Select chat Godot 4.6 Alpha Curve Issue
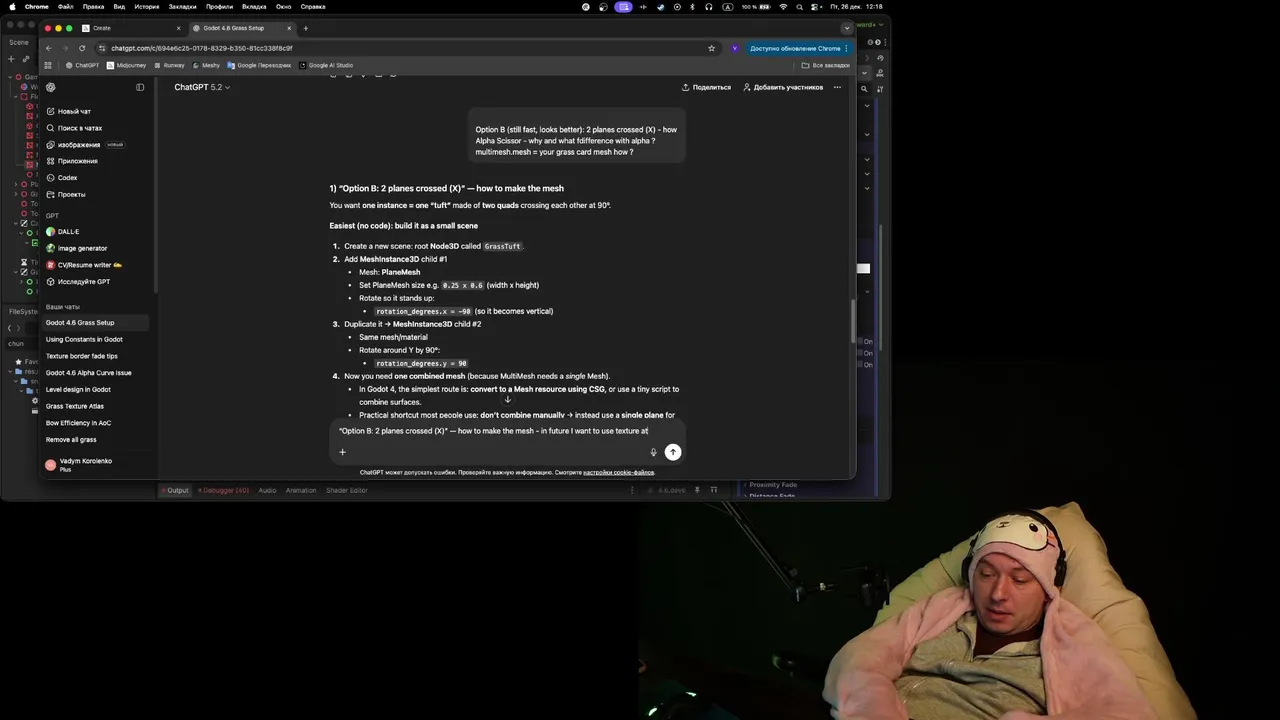1280x720 pixels. pos(88,373)
